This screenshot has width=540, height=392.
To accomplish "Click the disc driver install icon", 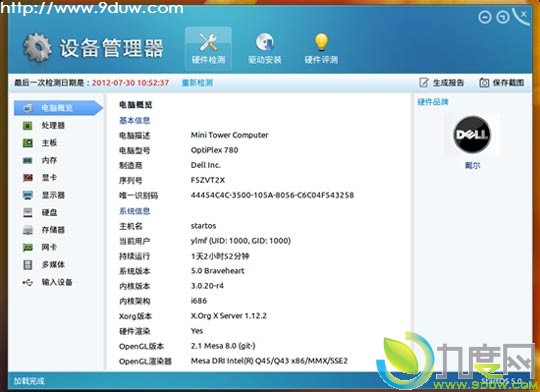I will pos(264,42).
